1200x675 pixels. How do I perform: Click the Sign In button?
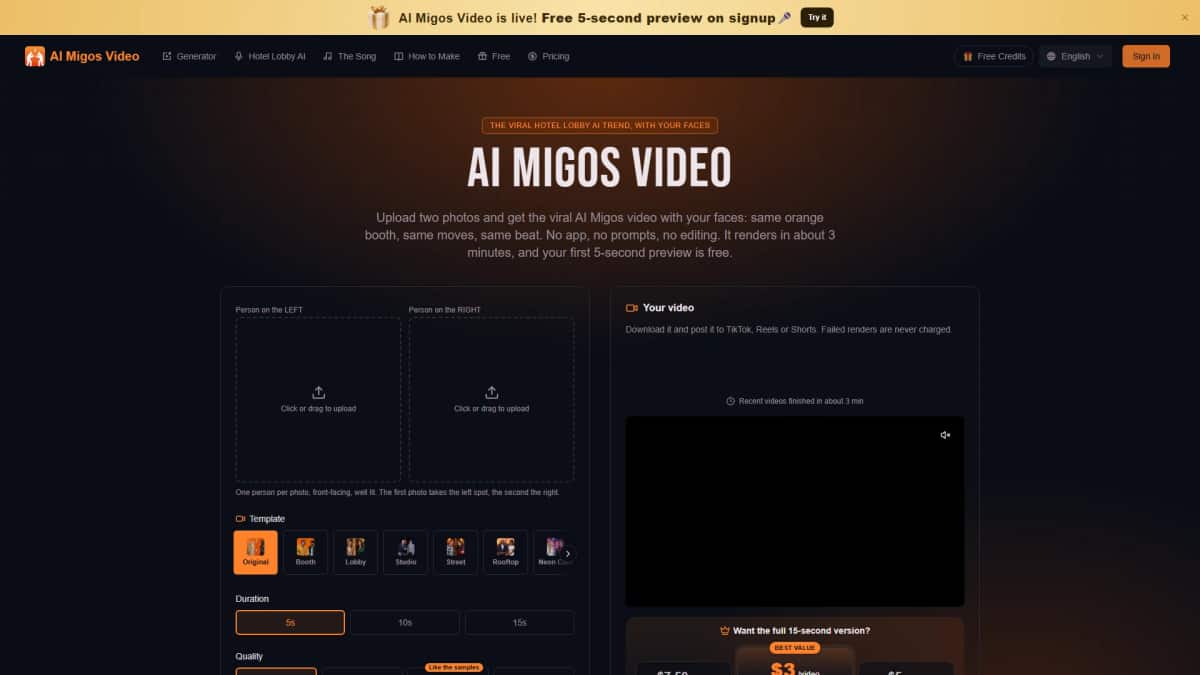[x=1146, y=56]
